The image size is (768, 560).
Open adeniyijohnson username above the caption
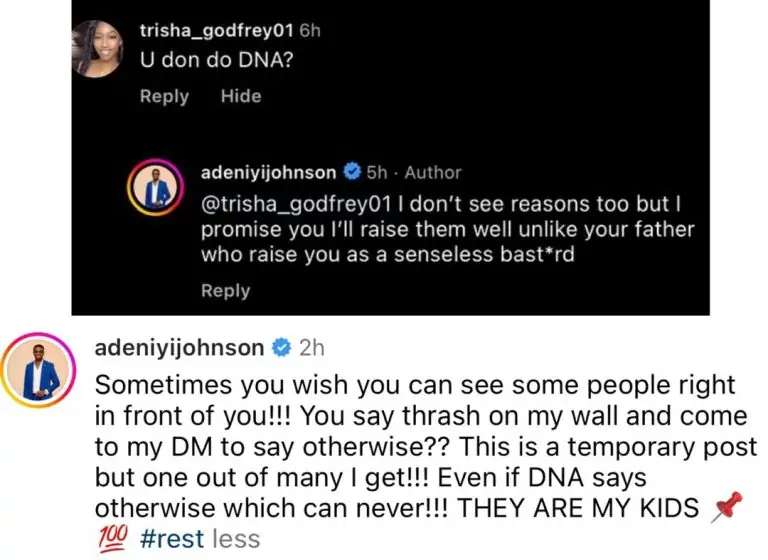tap(178, 348)
